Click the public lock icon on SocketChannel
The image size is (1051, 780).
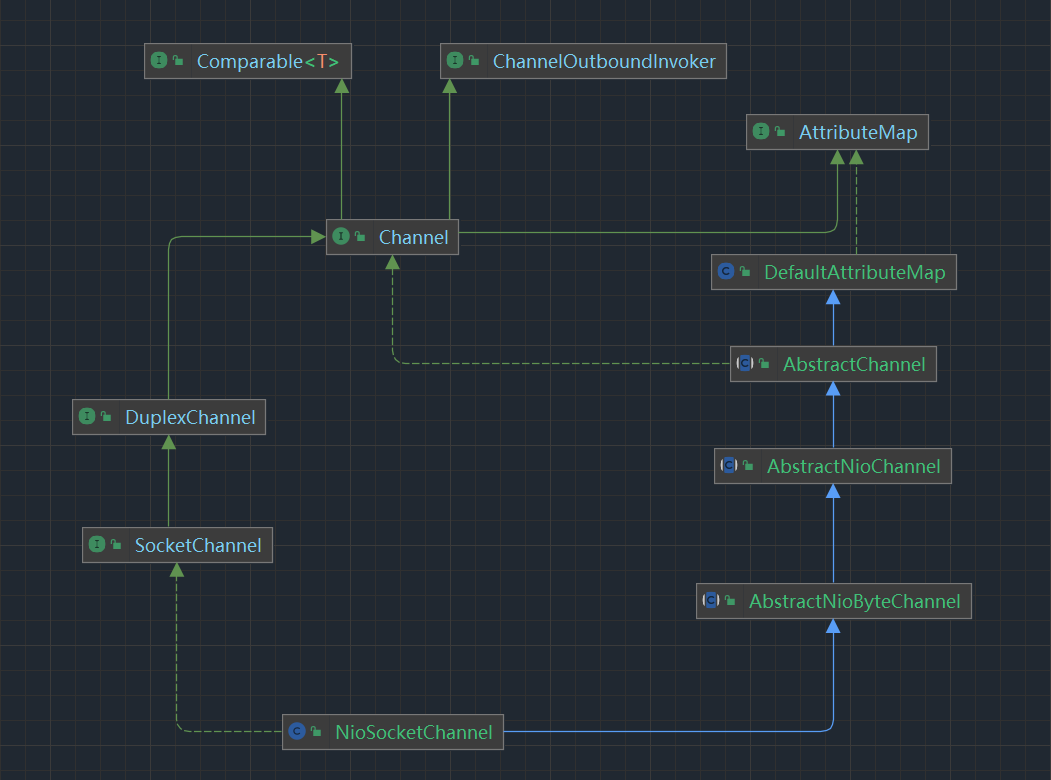[116, 546]
